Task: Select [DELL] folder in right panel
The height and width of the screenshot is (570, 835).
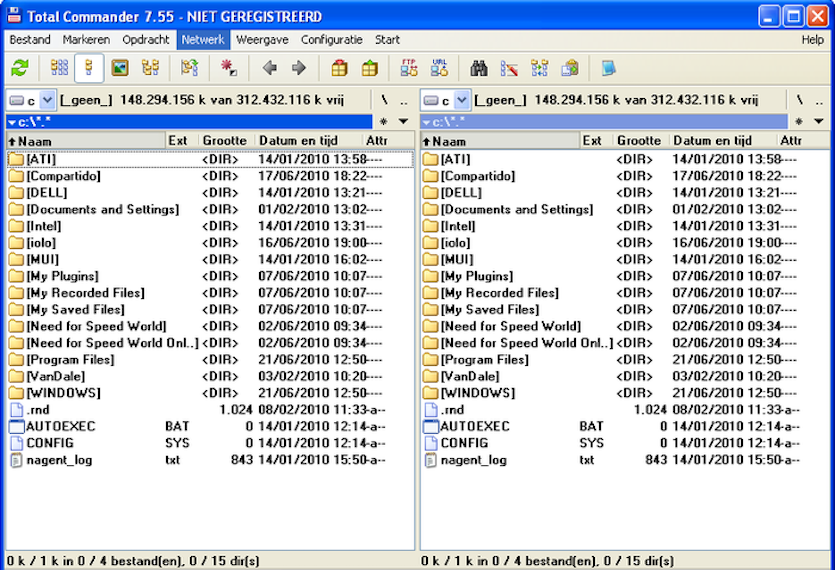Action: 625,193
